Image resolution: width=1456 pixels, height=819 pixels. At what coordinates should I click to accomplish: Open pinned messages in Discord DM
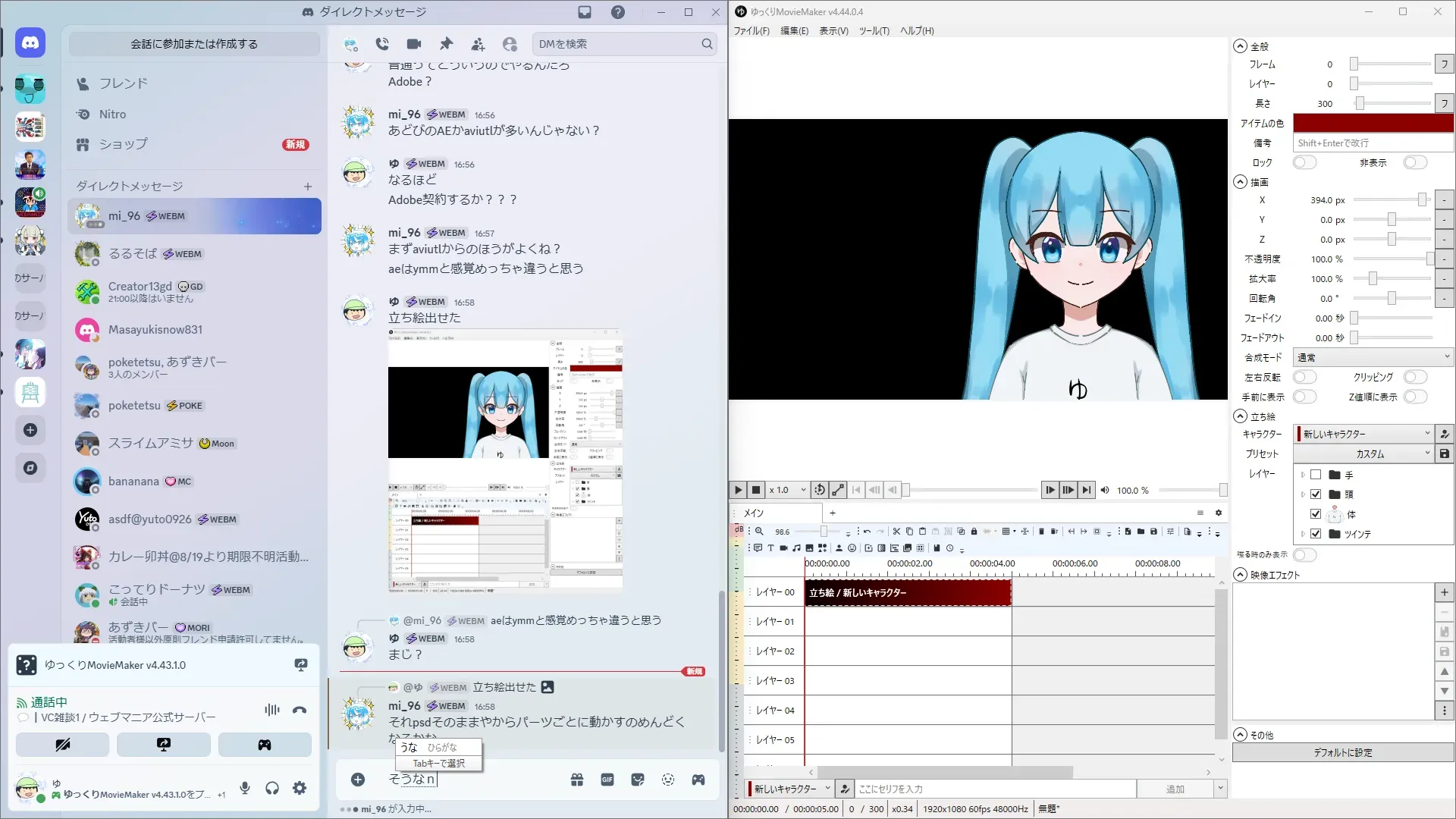click(446, 44)
